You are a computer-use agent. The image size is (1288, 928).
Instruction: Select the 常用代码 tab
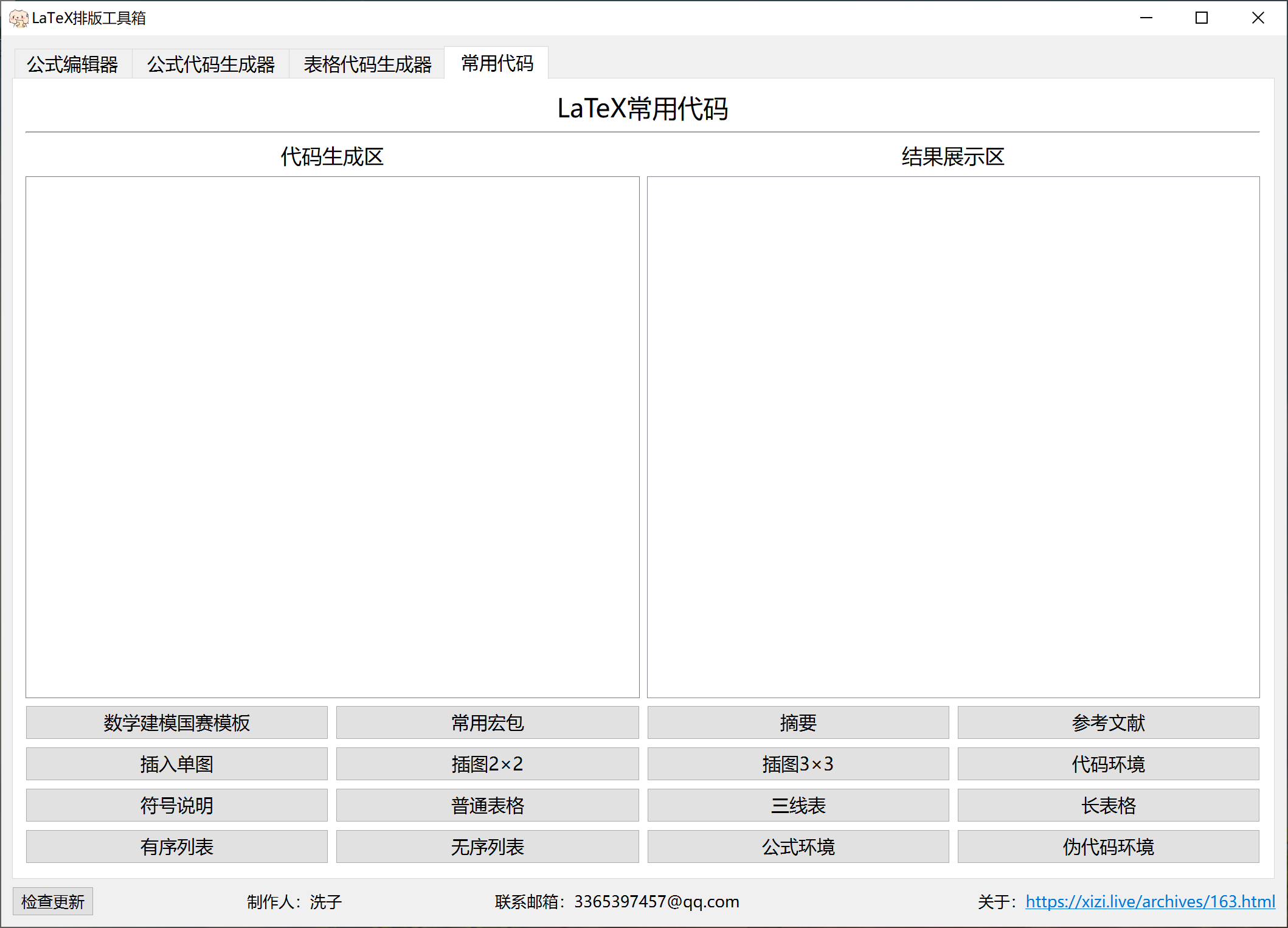pos(496,63)
